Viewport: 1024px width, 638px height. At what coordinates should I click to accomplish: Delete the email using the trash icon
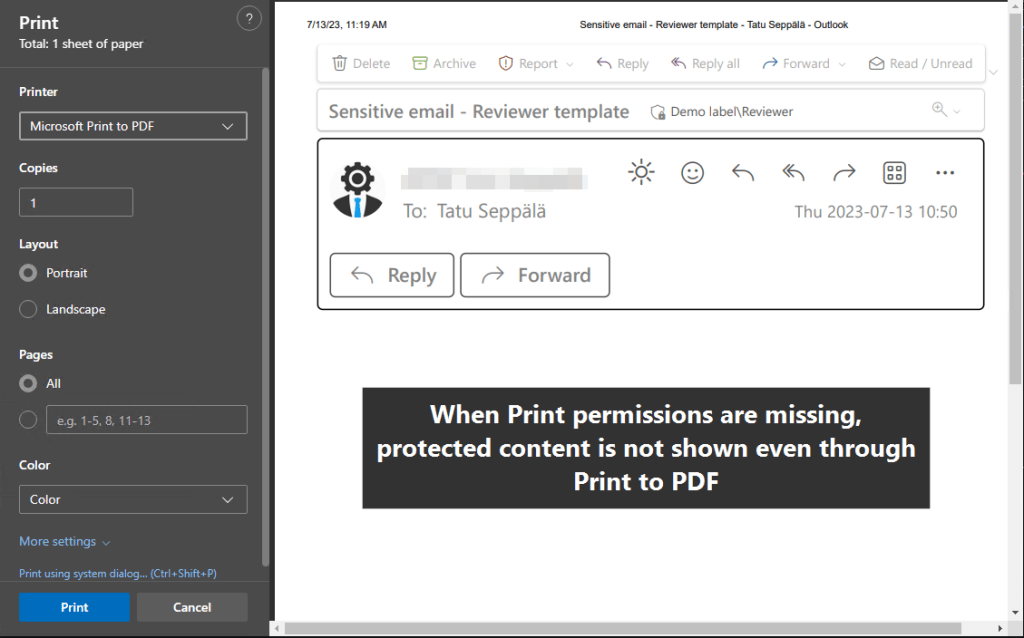[x=339, y=63]
